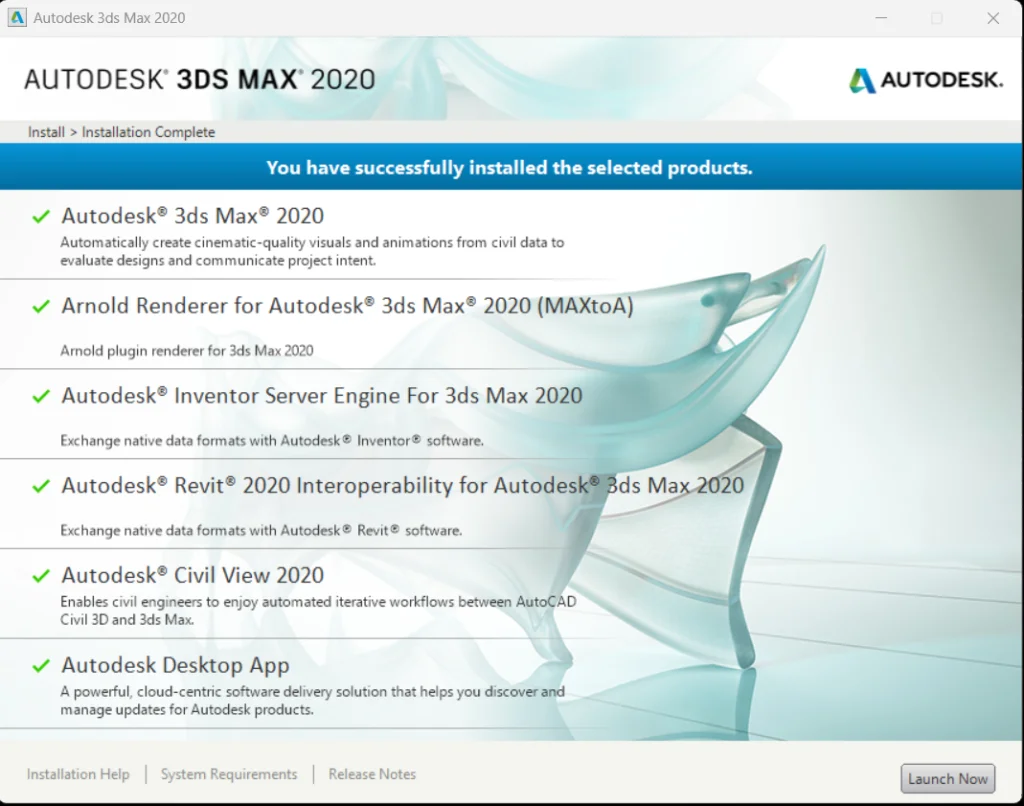
Task: Select the Autodesk Desktop App title
Action: 175,666
